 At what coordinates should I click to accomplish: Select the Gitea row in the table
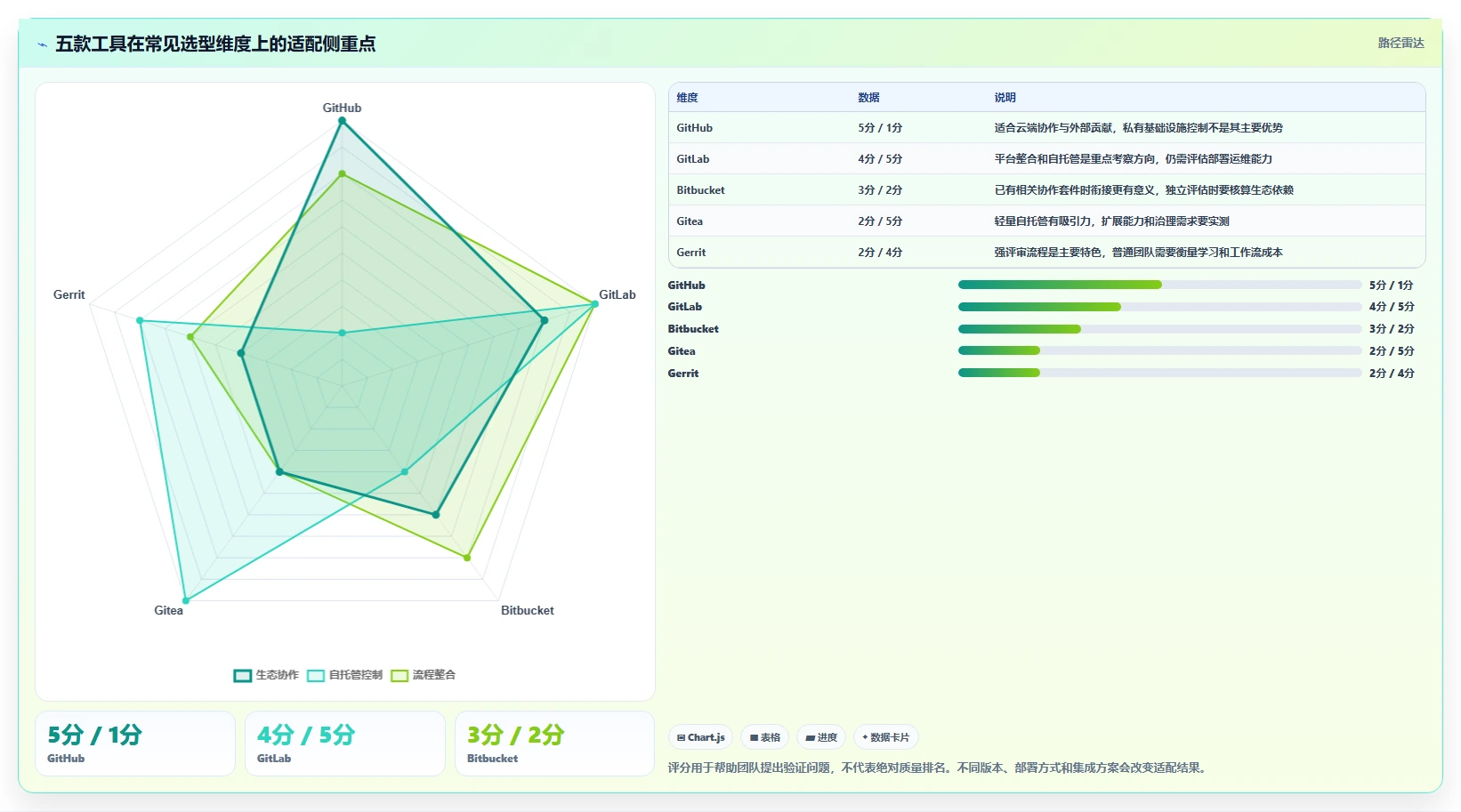1046,221
